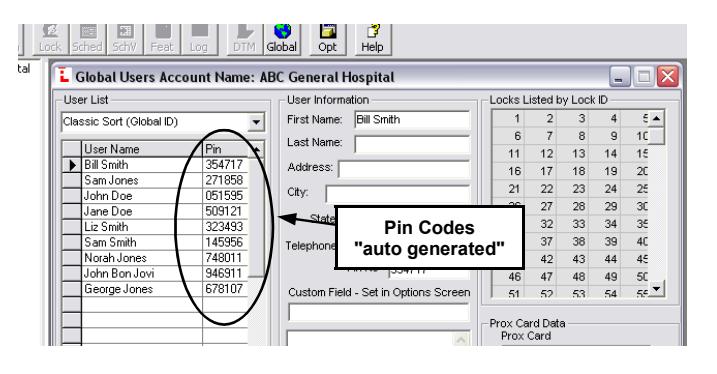
Task: Select the Lock toolbar icon
Action: pos(50,39)
